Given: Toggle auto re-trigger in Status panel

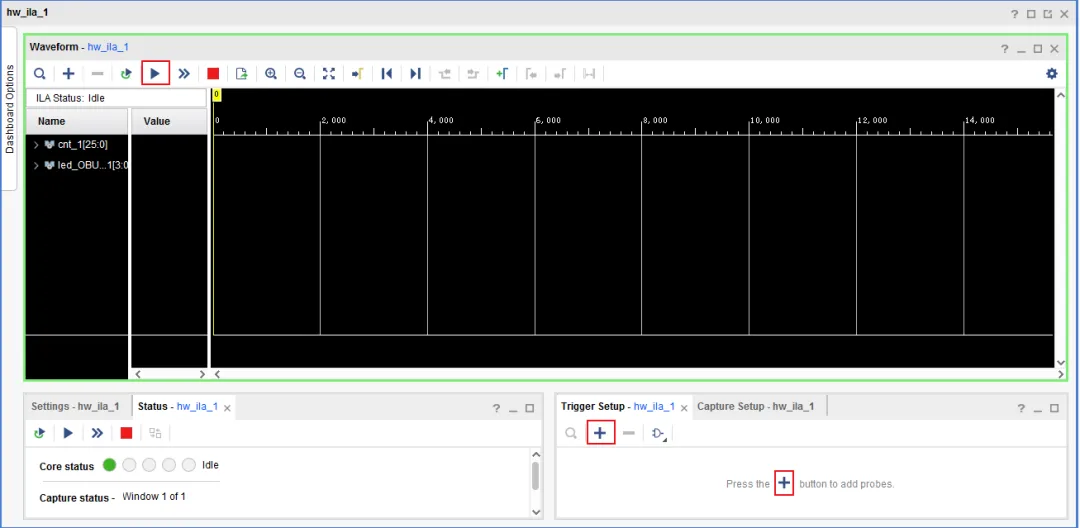Looking at the screenshot, I should pyautogui.click(x=39, y=433).
